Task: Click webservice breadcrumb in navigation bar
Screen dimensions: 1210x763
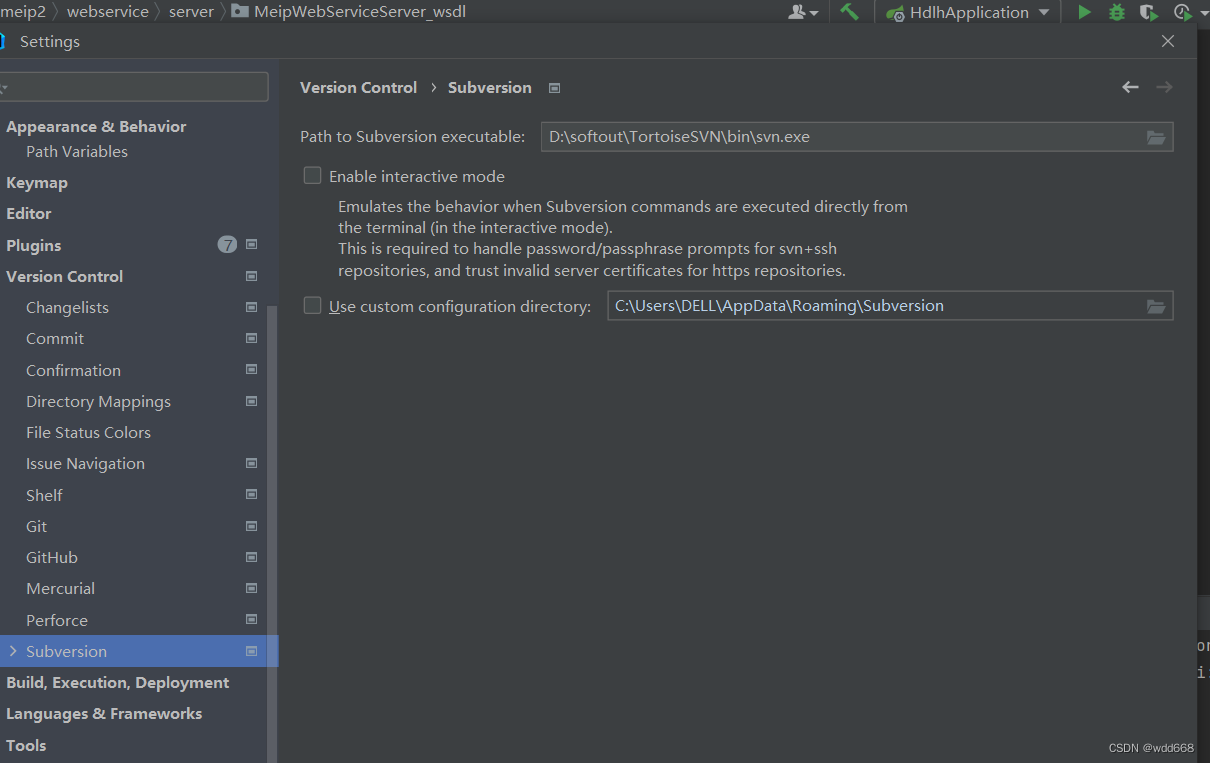Action: [108, 12]
